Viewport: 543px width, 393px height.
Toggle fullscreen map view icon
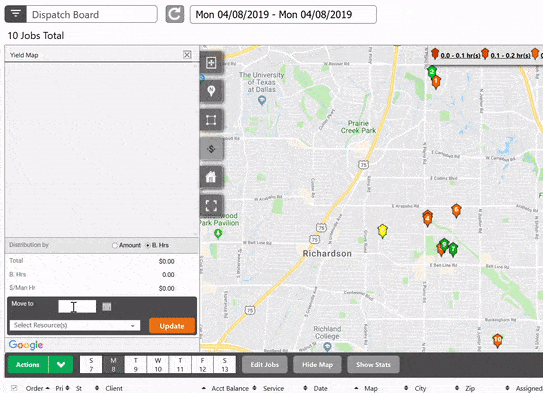(211, 206)
